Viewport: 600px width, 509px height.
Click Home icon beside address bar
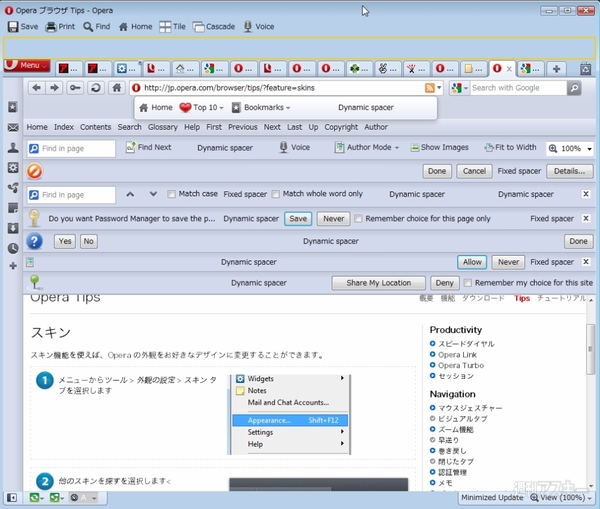click(x=117, y=88)
